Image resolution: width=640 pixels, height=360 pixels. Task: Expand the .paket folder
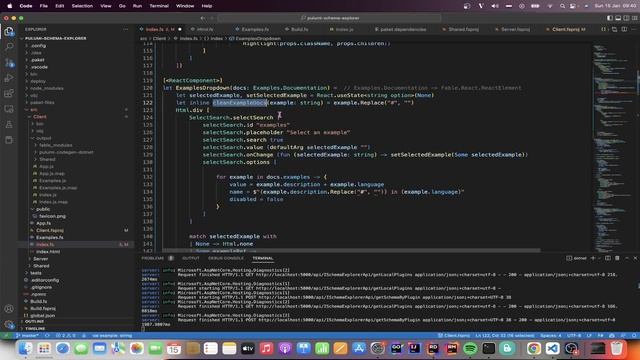point(38,60)
